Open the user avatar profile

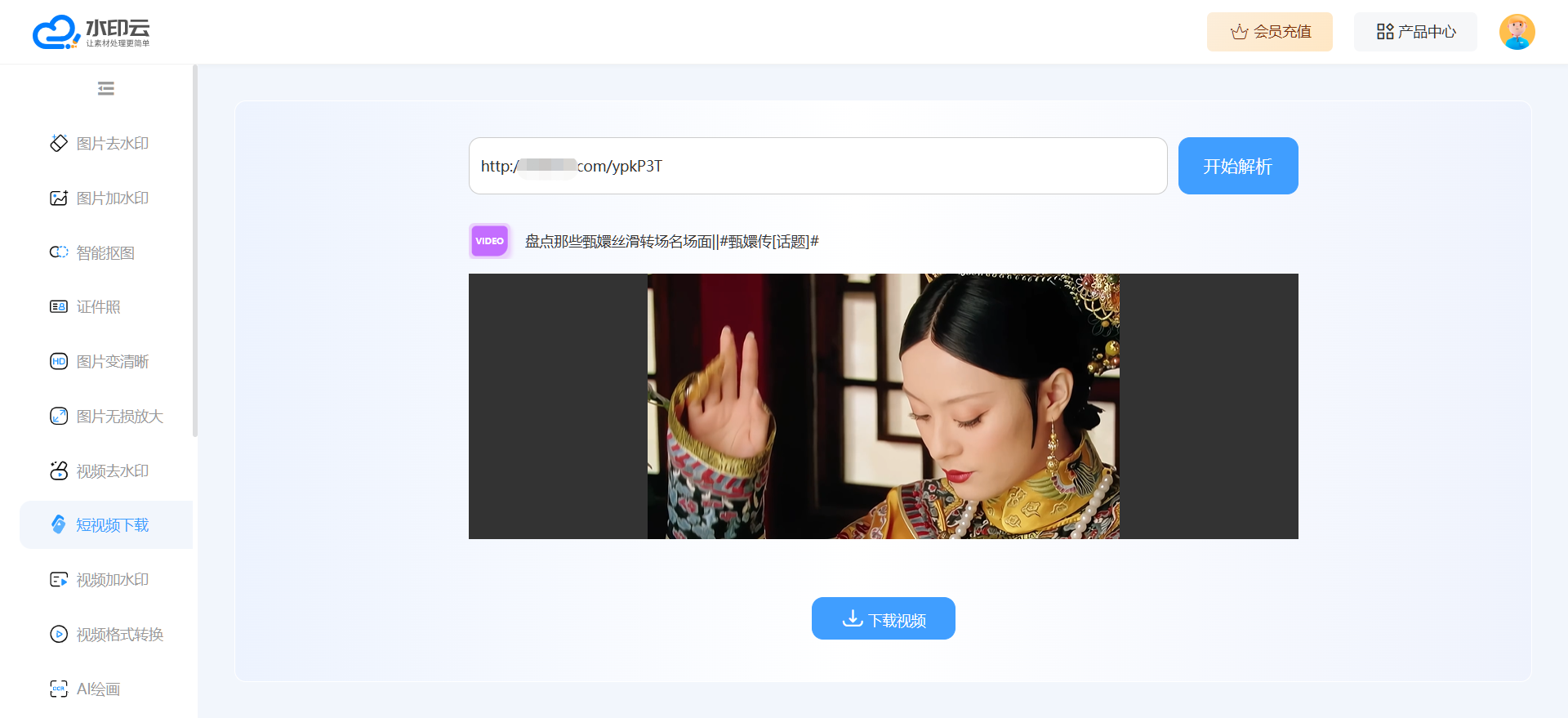point(1517,32)
